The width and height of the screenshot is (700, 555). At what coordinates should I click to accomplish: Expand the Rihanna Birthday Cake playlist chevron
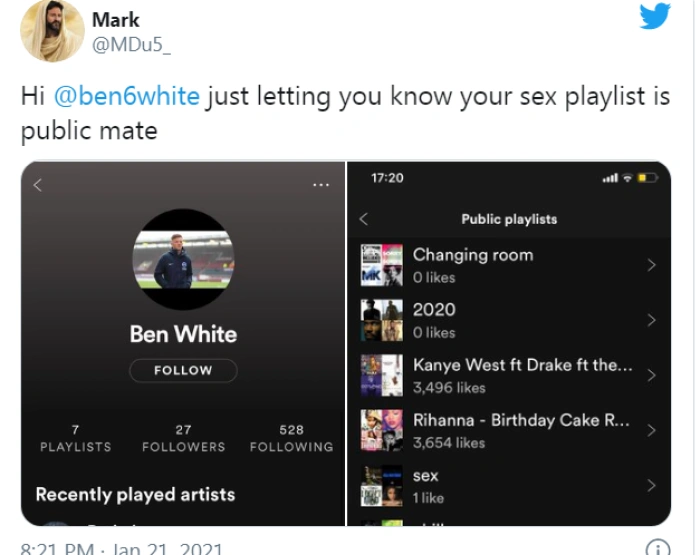pyautogui.click(x=651, y=430)
